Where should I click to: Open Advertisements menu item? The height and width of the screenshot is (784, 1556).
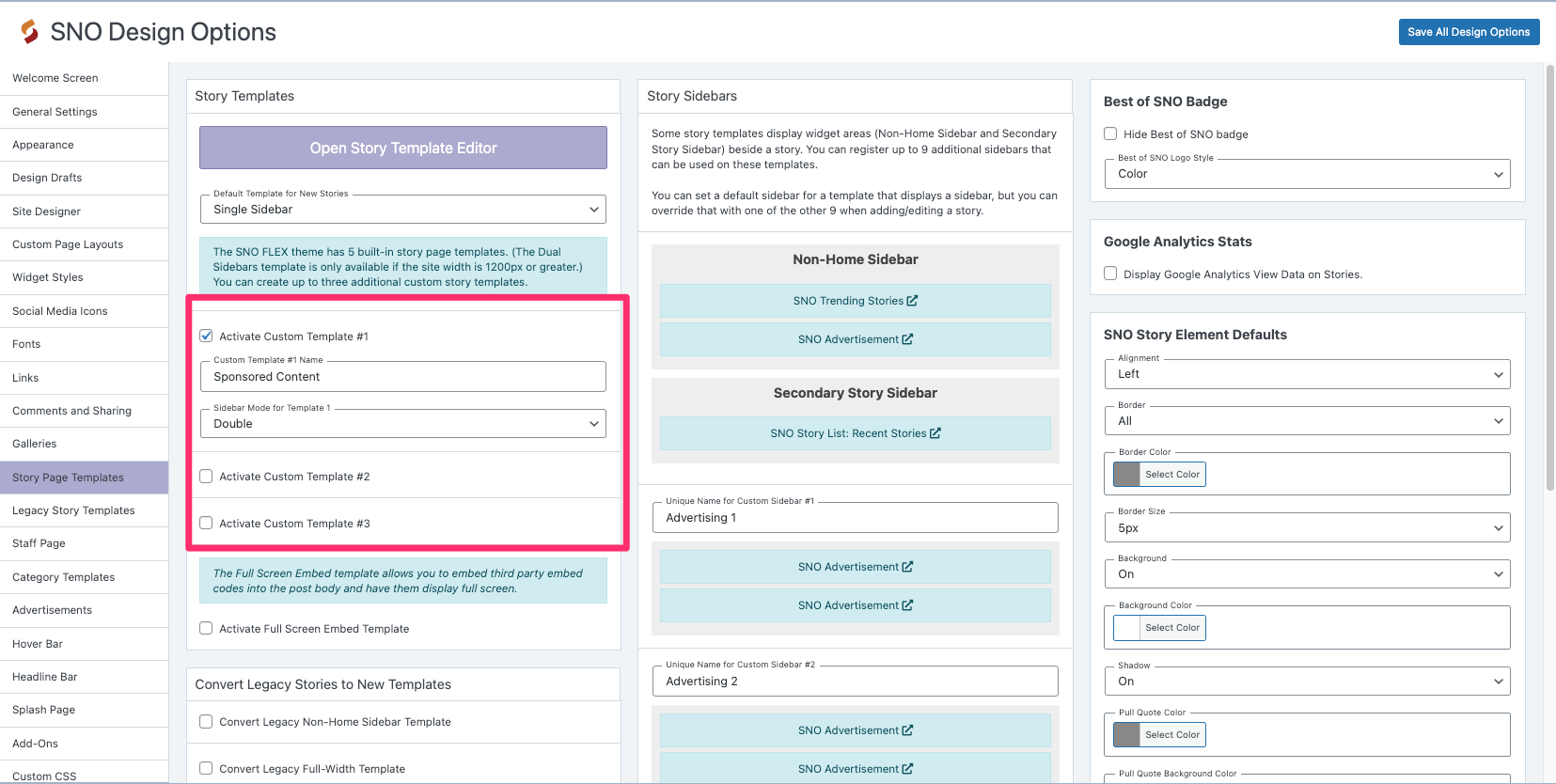[84, 610]
